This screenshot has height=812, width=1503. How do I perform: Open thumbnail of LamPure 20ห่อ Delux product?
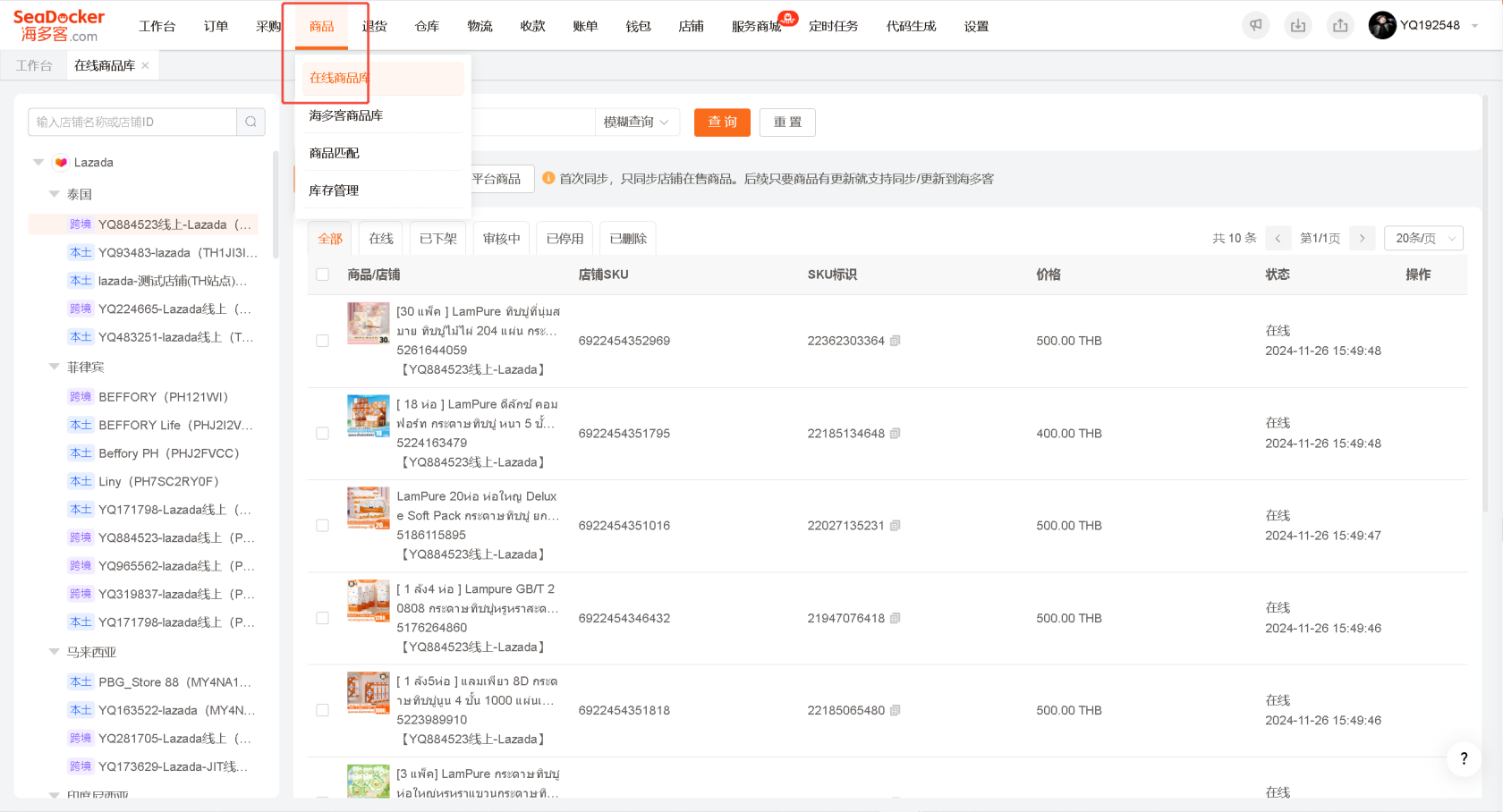369,508
